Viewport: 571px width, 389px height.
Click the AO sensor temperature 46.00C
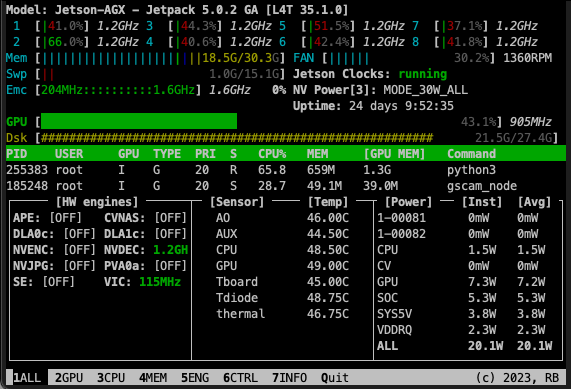[328, 218]
